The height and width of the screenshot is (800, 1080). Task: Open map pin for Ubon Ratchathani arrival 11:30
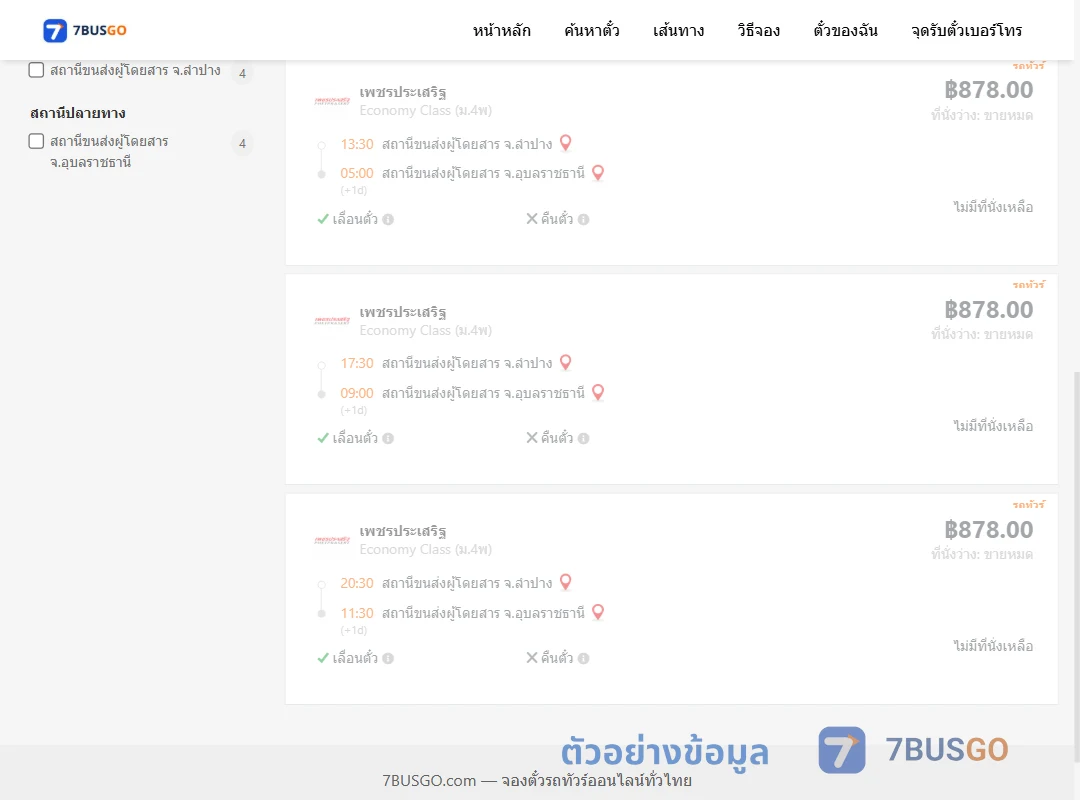pyautogui.click(x=598, y=613)
